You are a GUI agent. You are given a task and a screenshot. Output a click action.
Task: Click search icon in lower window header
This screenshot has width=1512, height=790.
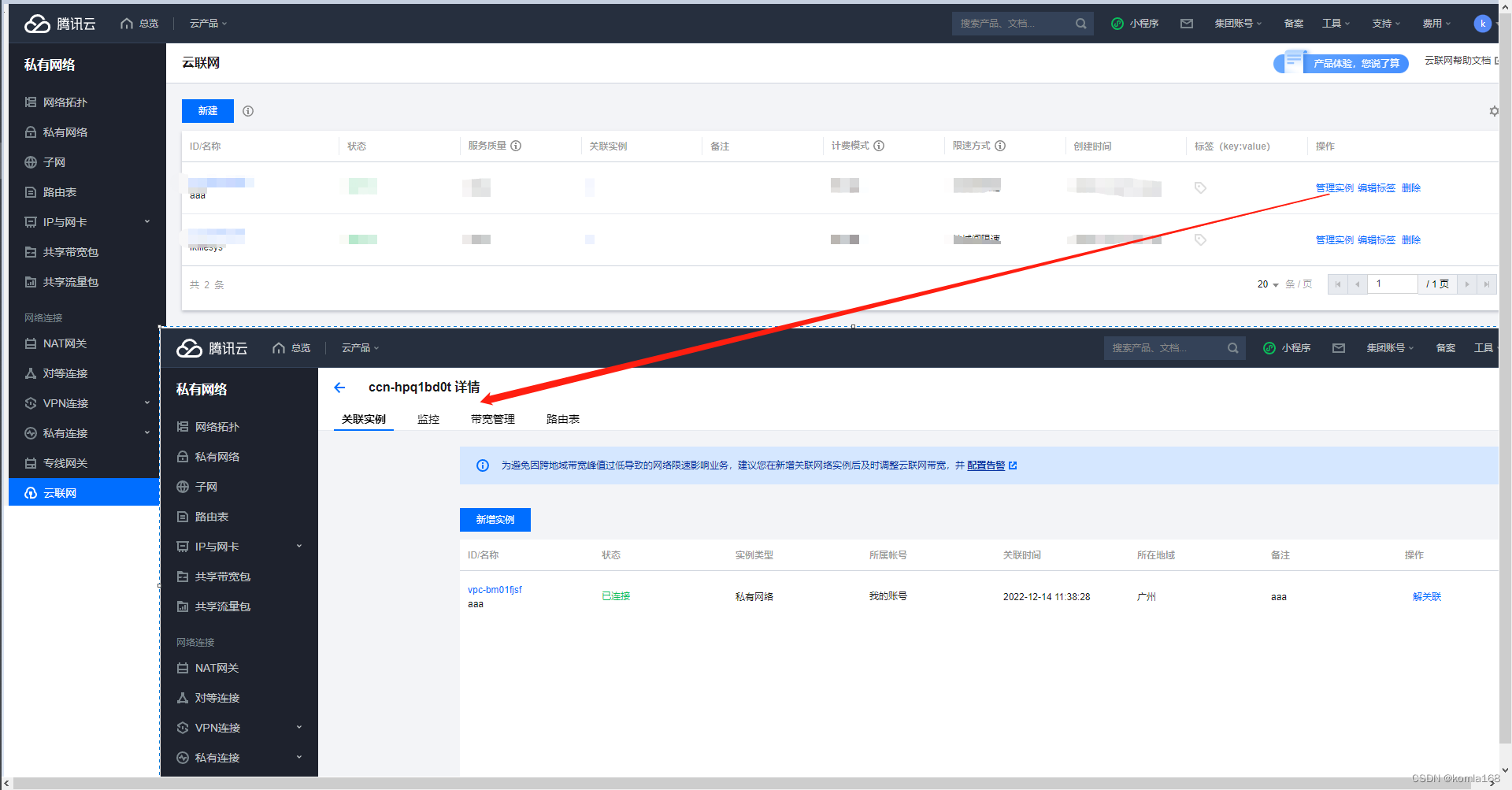coord(1233,348)
